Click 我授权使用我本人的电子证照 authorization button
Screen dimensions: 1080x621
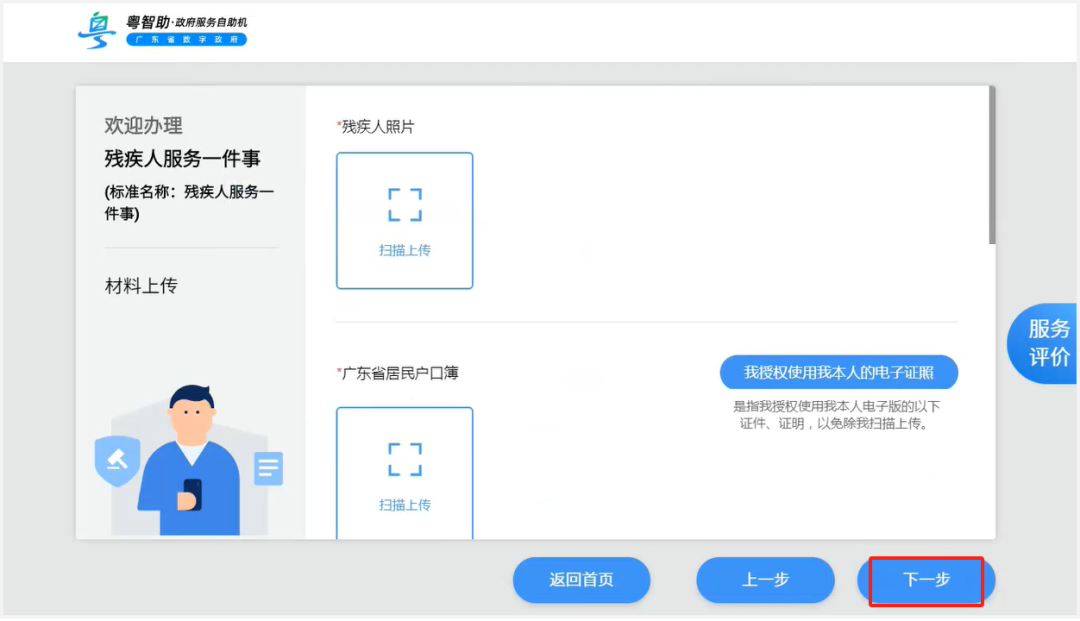[838, 371]
